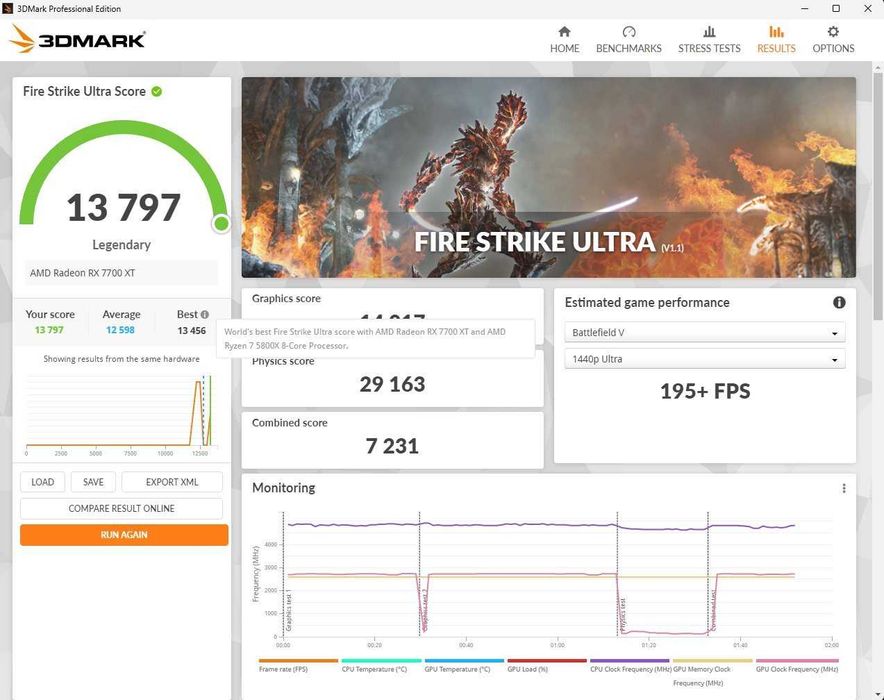Click the Estimated game performance info icon
884x700 pixels.
click(839, 303)
